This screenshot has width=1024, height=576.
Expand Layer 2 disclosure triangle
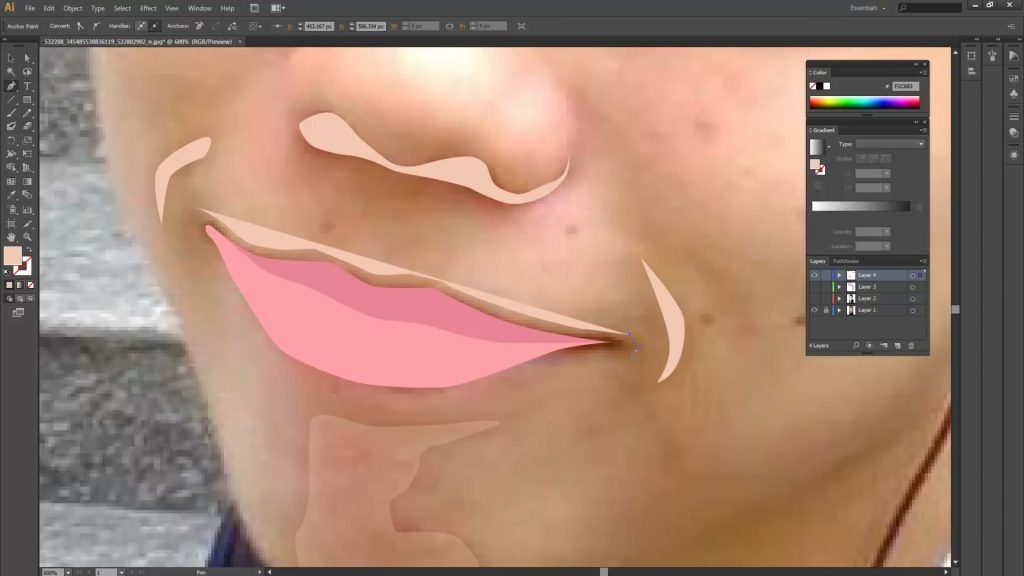pyautogui.click(x=839, y=298)
